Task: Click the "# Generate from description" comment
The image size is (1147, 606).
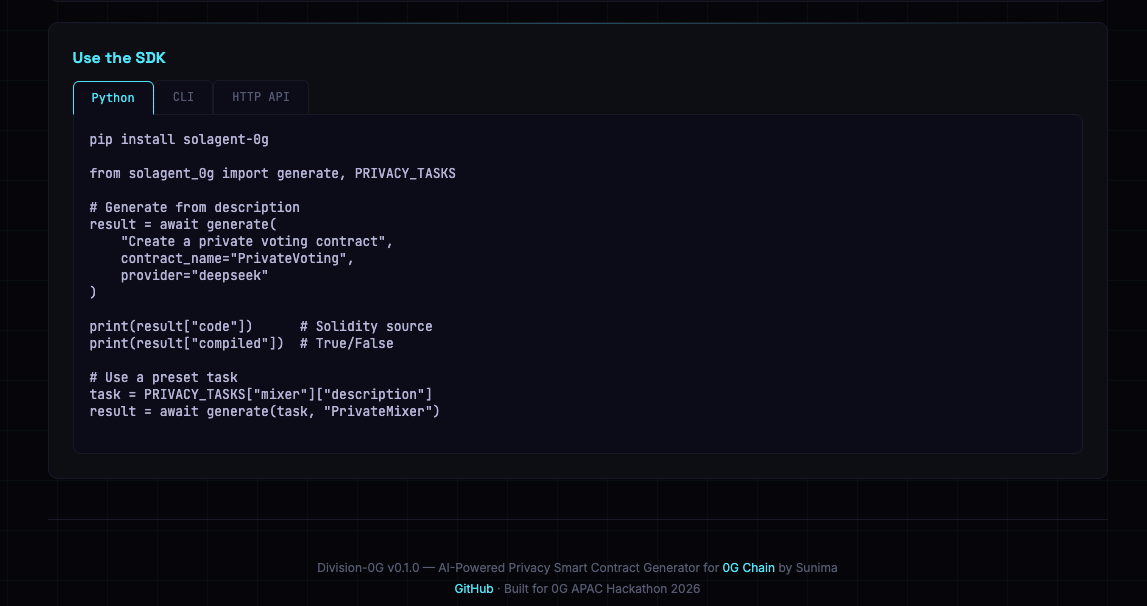Action: click(x=194, y=208)
